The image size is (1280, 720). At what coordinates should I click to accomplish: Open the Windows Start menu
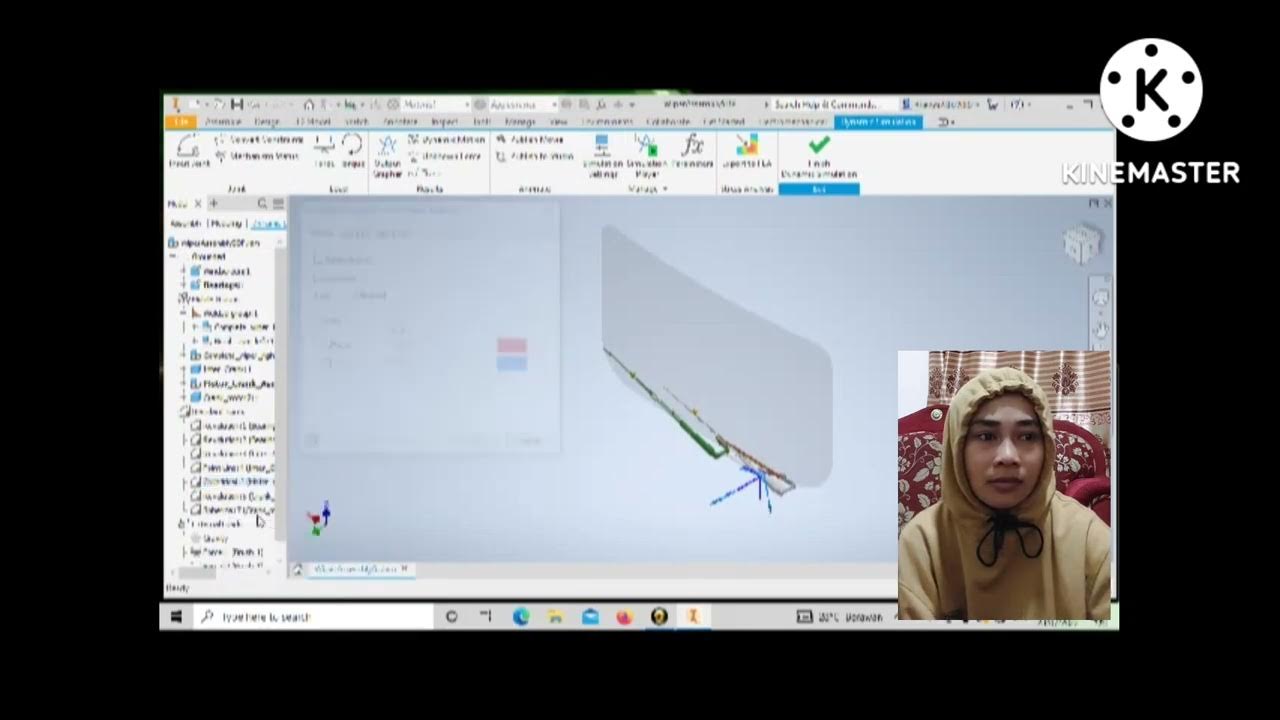pyautogui.click(x=176, y=617)
